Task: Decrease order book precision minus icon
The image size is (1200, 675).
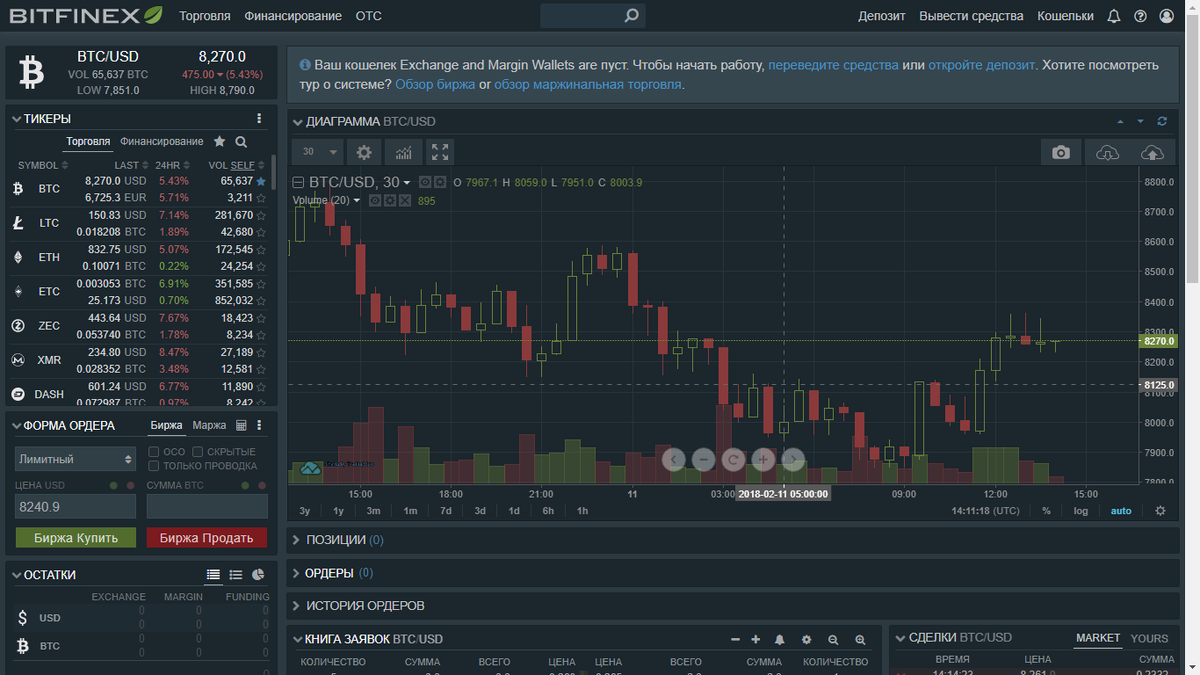Action: 735,639
